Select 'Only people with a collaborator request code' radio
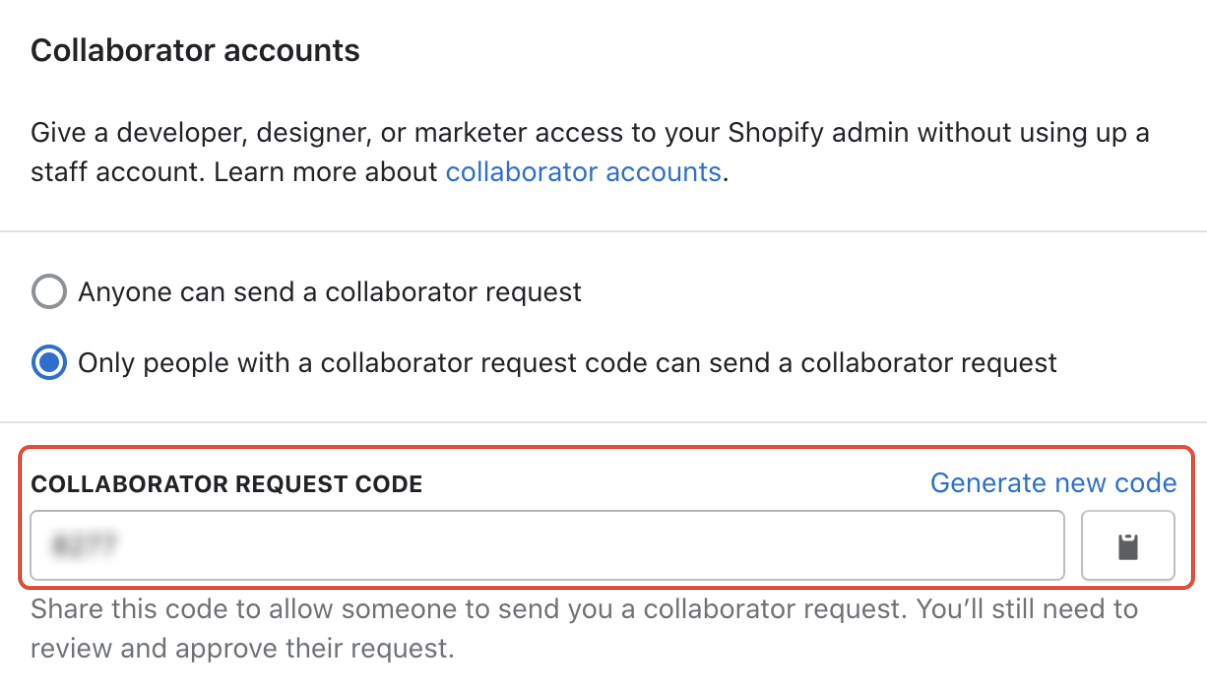This screenshot has height=691, width=1207. click(x=49, y=362)
